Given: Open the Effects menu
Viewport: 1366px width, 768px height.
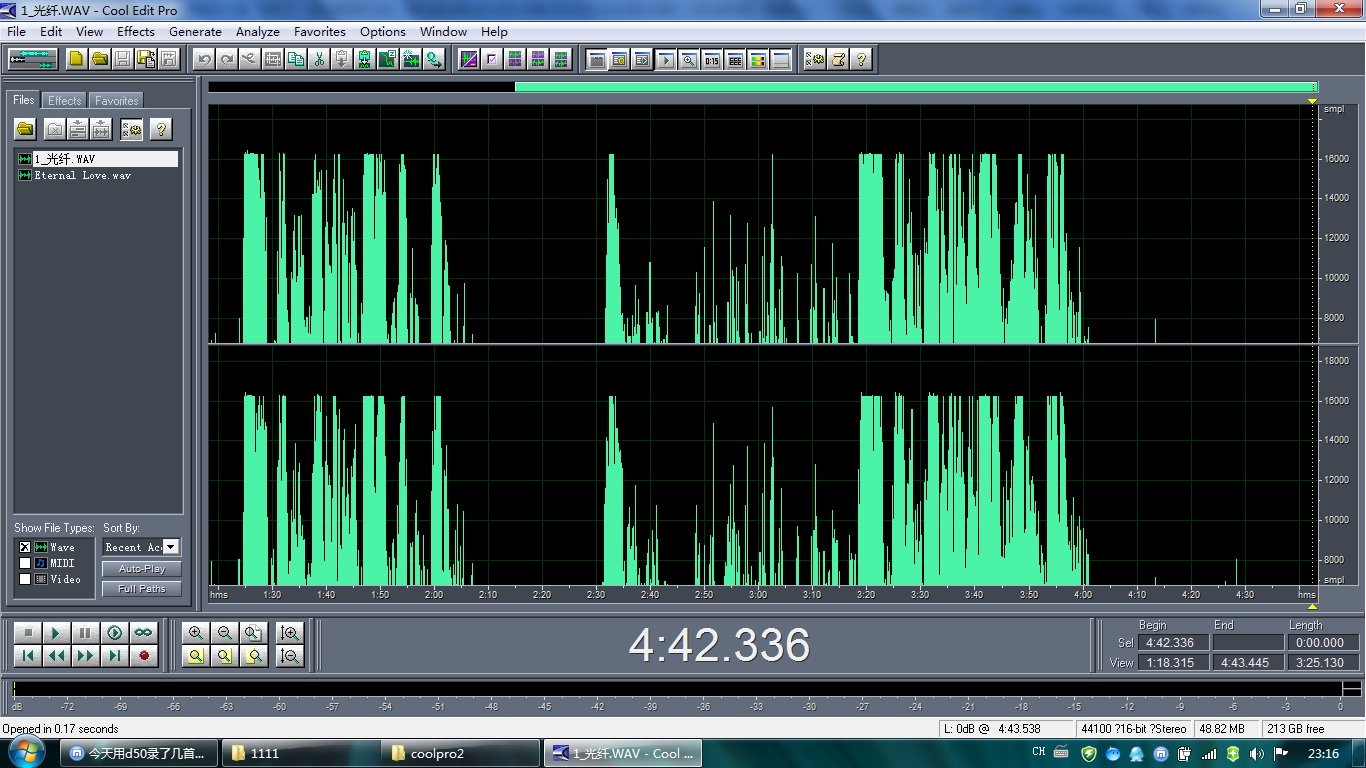Looking at the screenshot, I should click(x=135, y=32).
